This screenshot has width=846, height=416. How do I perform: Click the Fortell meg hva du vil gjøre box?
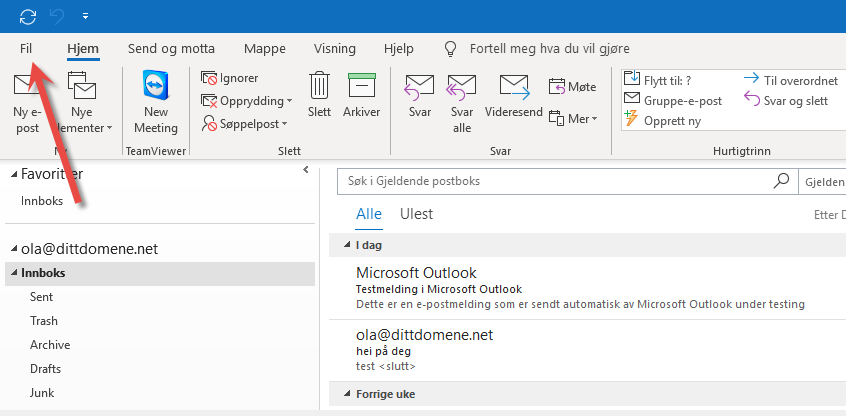tap(549, 49)
